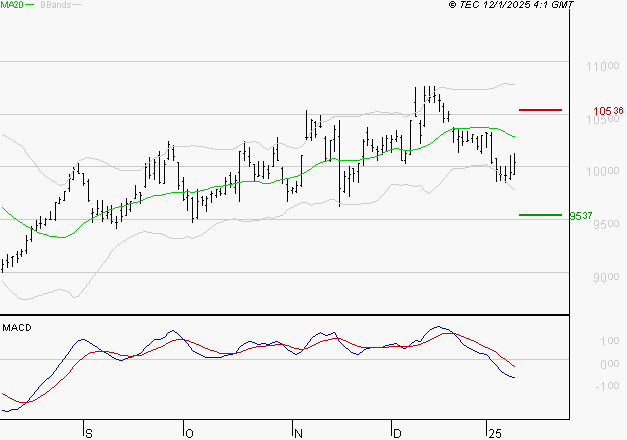This screenshot has height=440, width=627.
Task: Click the N month marker on time axis
Action: [x=298, y=434]
